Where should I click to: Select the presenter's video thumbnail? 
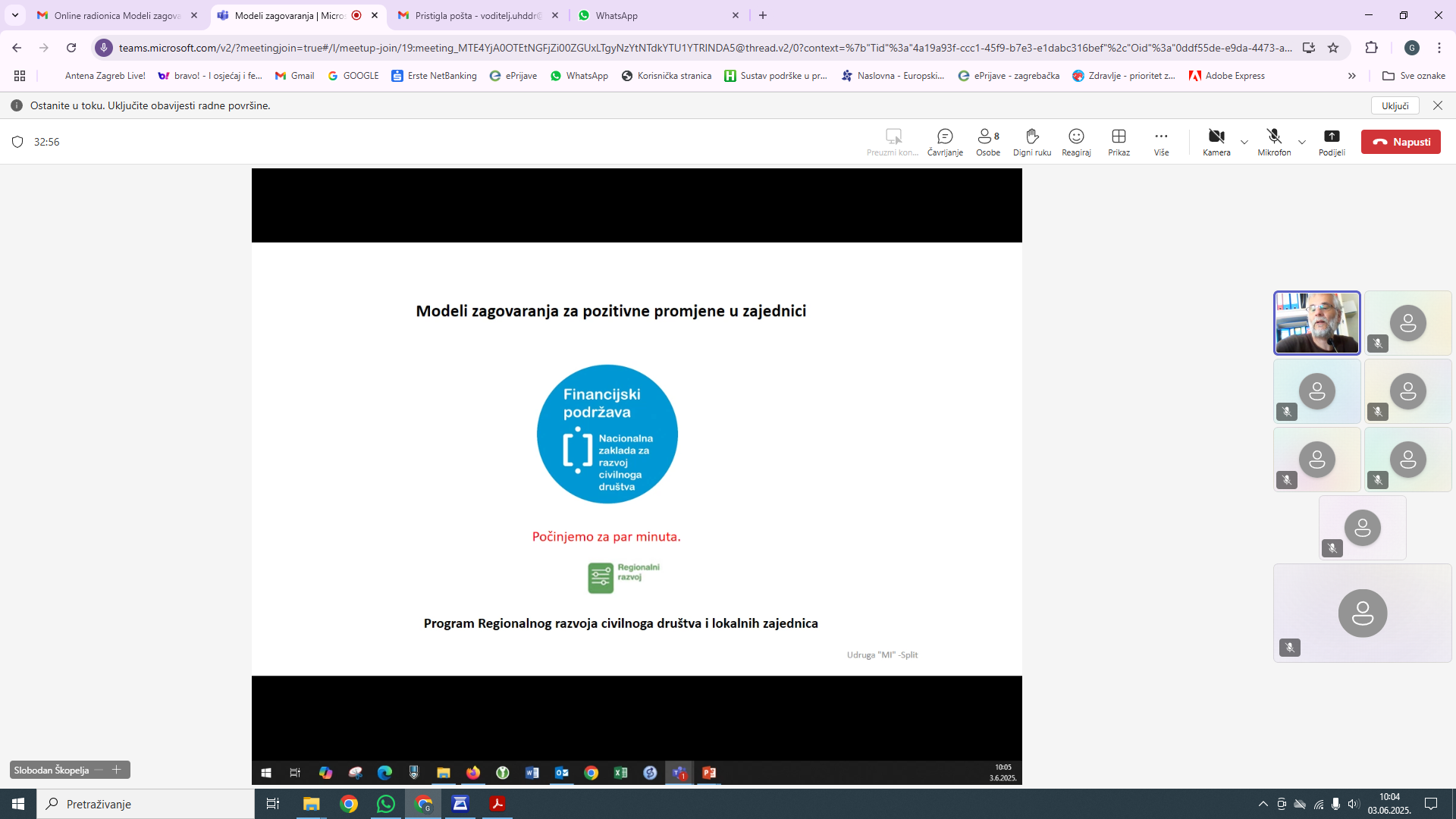(1316, 323)
